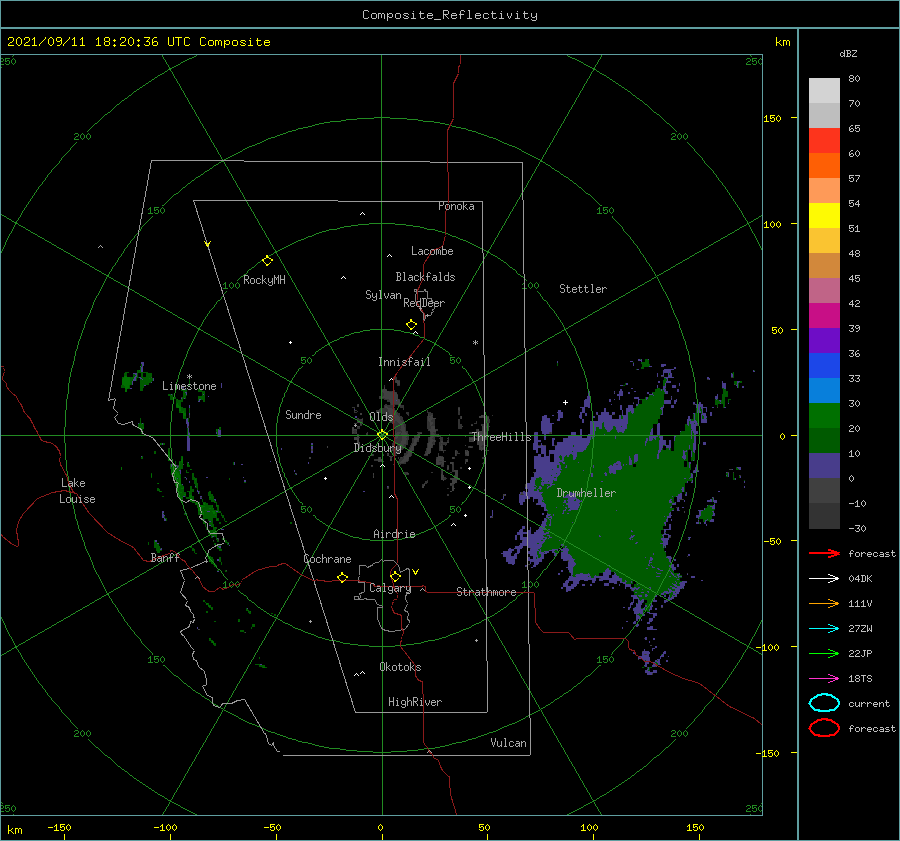Click the Banff label
Image resolution: width=900 pixels, height=841 pixels.
tap(165, 557)
